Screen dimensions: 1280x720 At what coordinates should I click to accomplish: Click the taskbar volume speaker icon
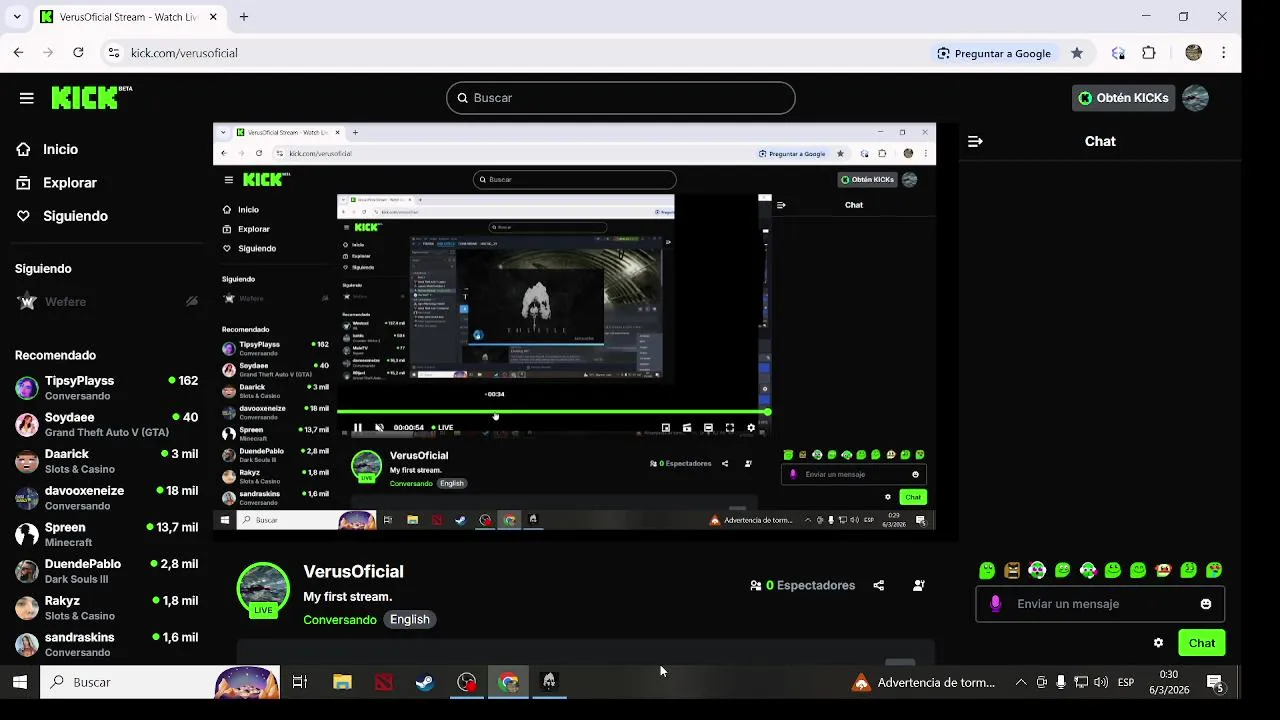[1101, 682]
